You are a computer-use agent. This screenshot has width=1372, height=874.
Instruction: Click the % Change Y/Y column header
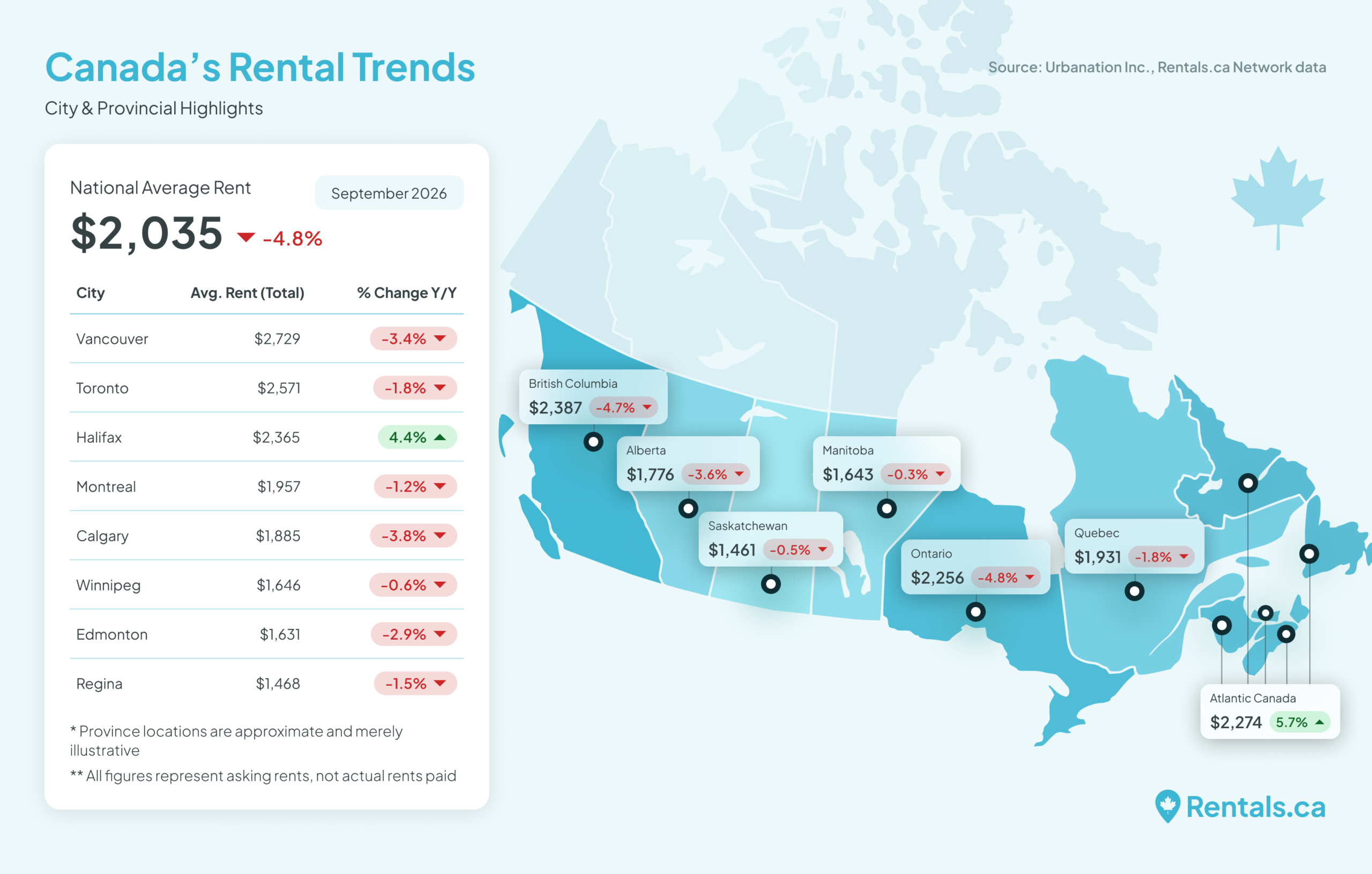tap(407, 292)
